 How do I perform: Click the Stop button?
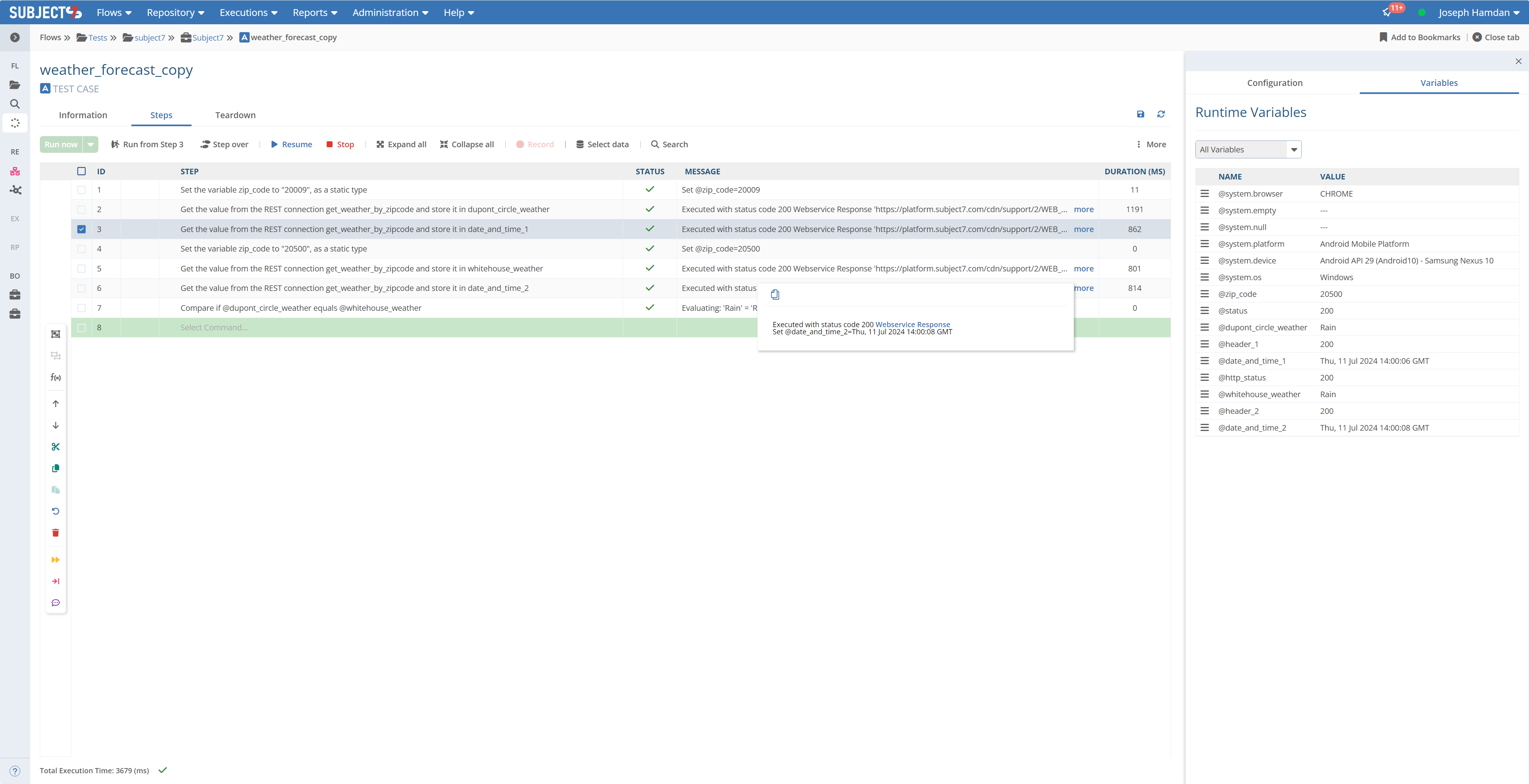pos(340,144)
